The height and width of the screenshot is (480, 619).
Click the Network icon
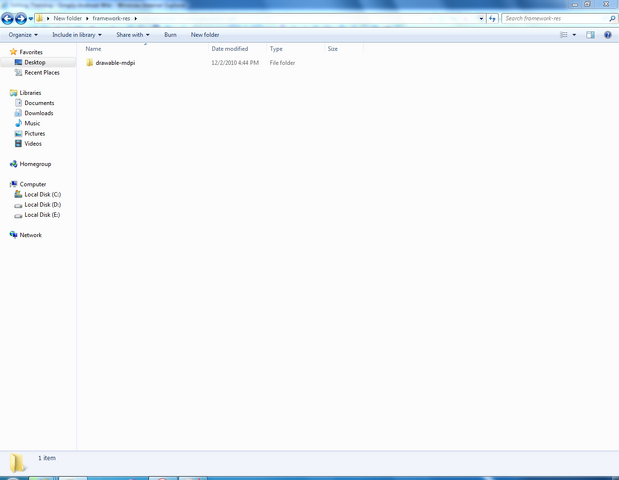pyautogui.click(x=13, y=235)
